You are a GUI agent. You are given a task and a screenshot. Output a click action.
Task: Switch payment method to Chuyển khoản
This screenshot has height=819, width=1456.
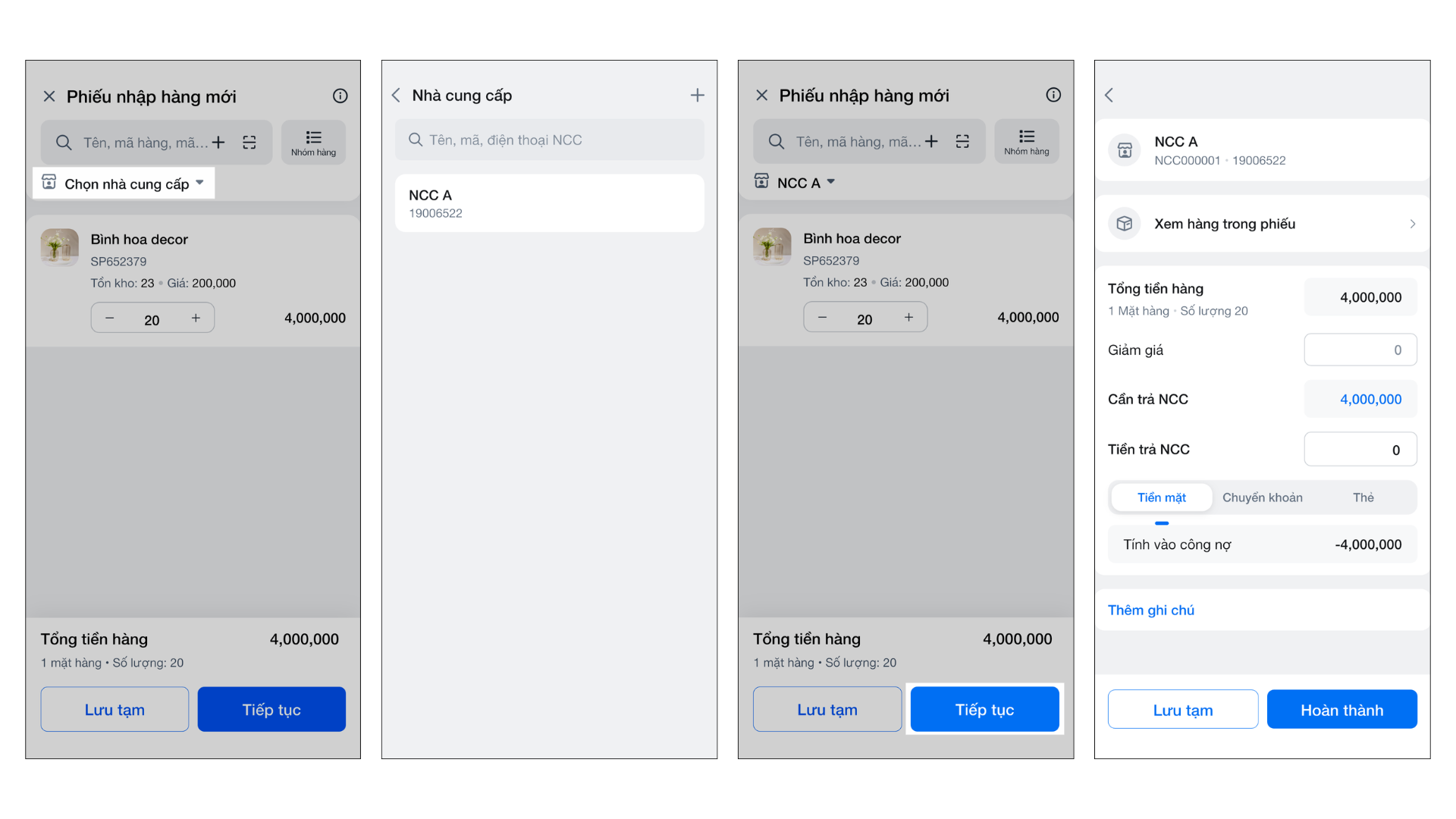click(x=1262, y=497)
